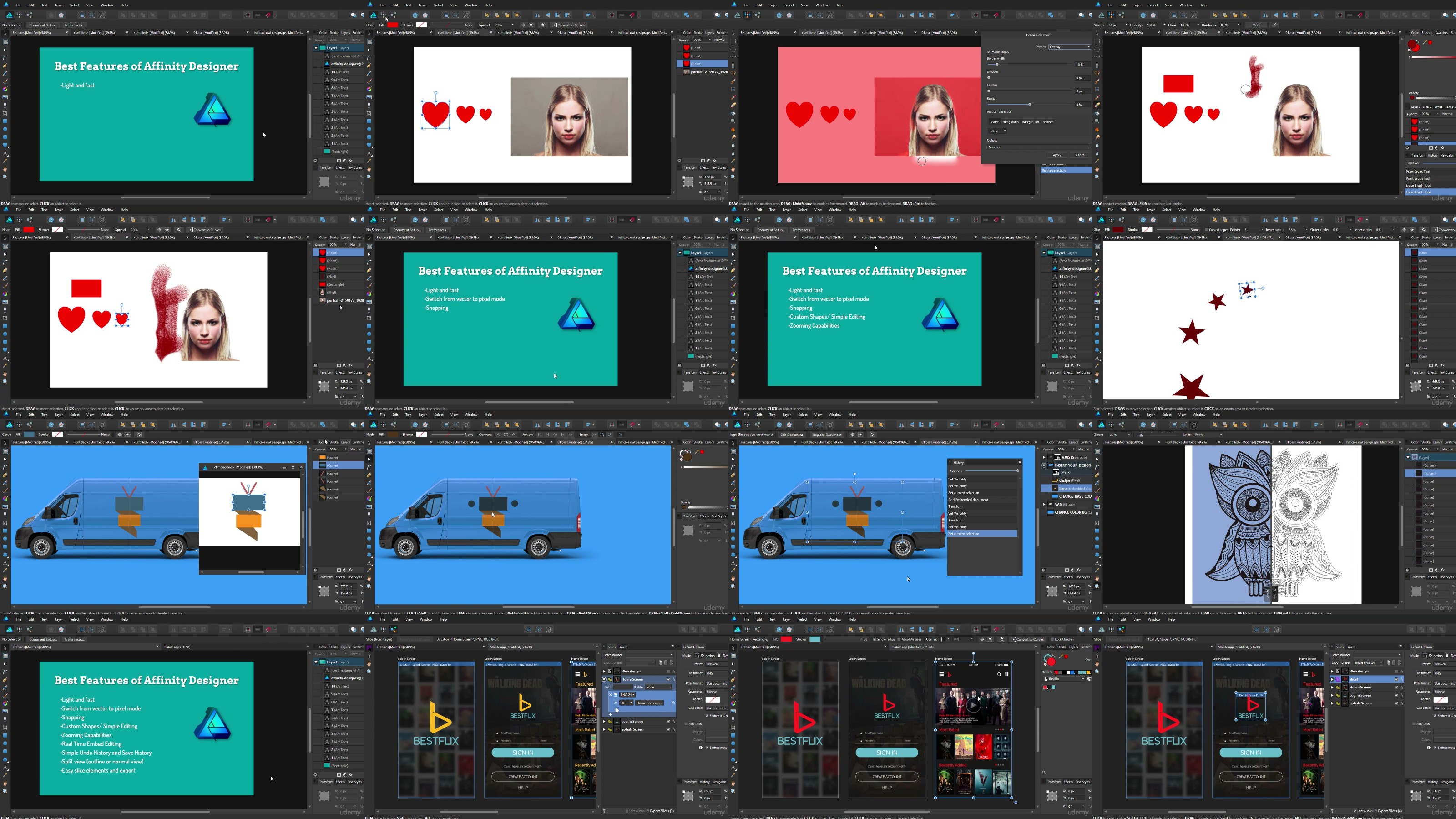1456x819 pixels.
Task: Switch adjustment brush to Foreground
Action: point(1011,122)
